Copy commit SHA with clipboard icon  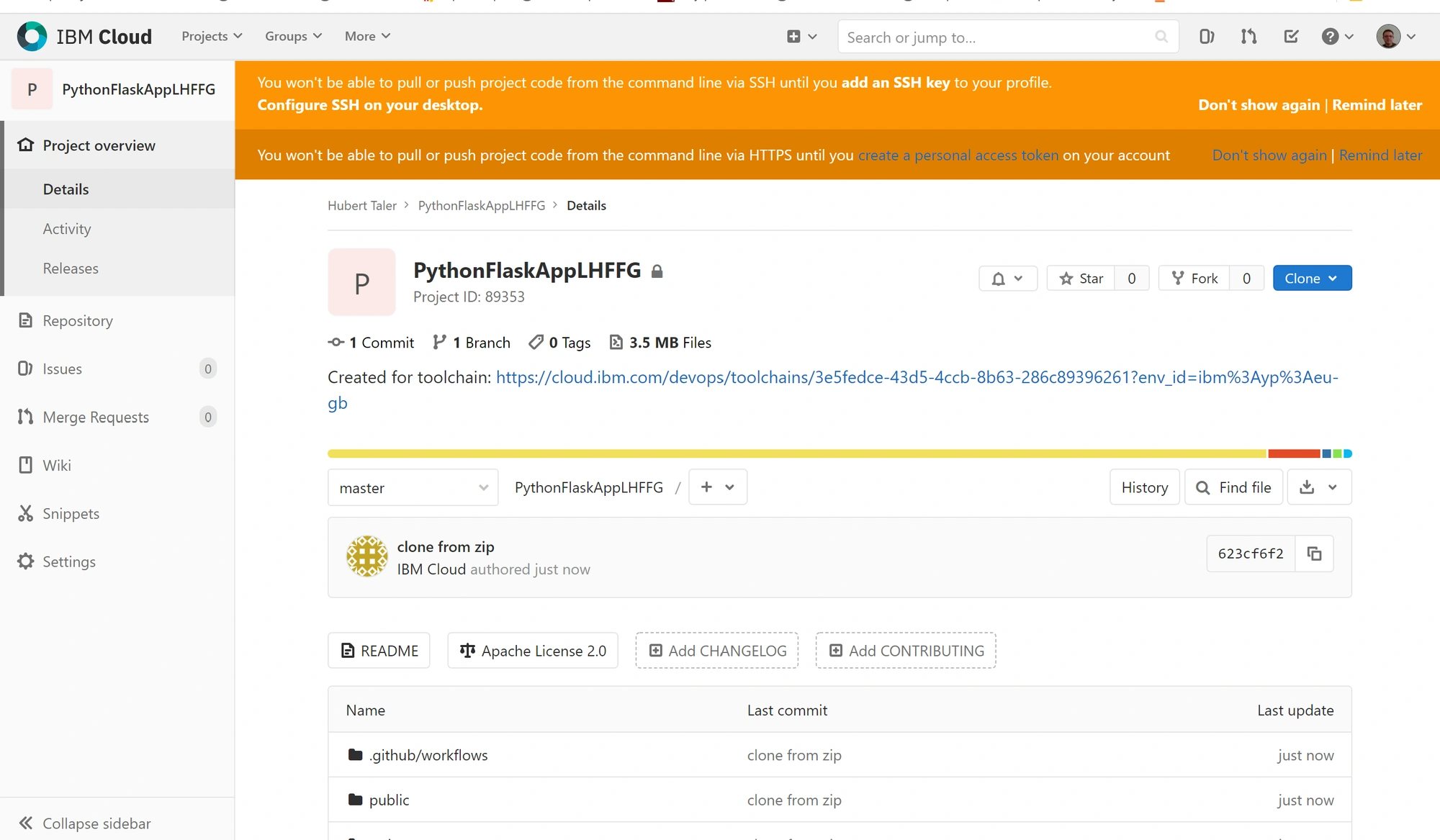1314,554
